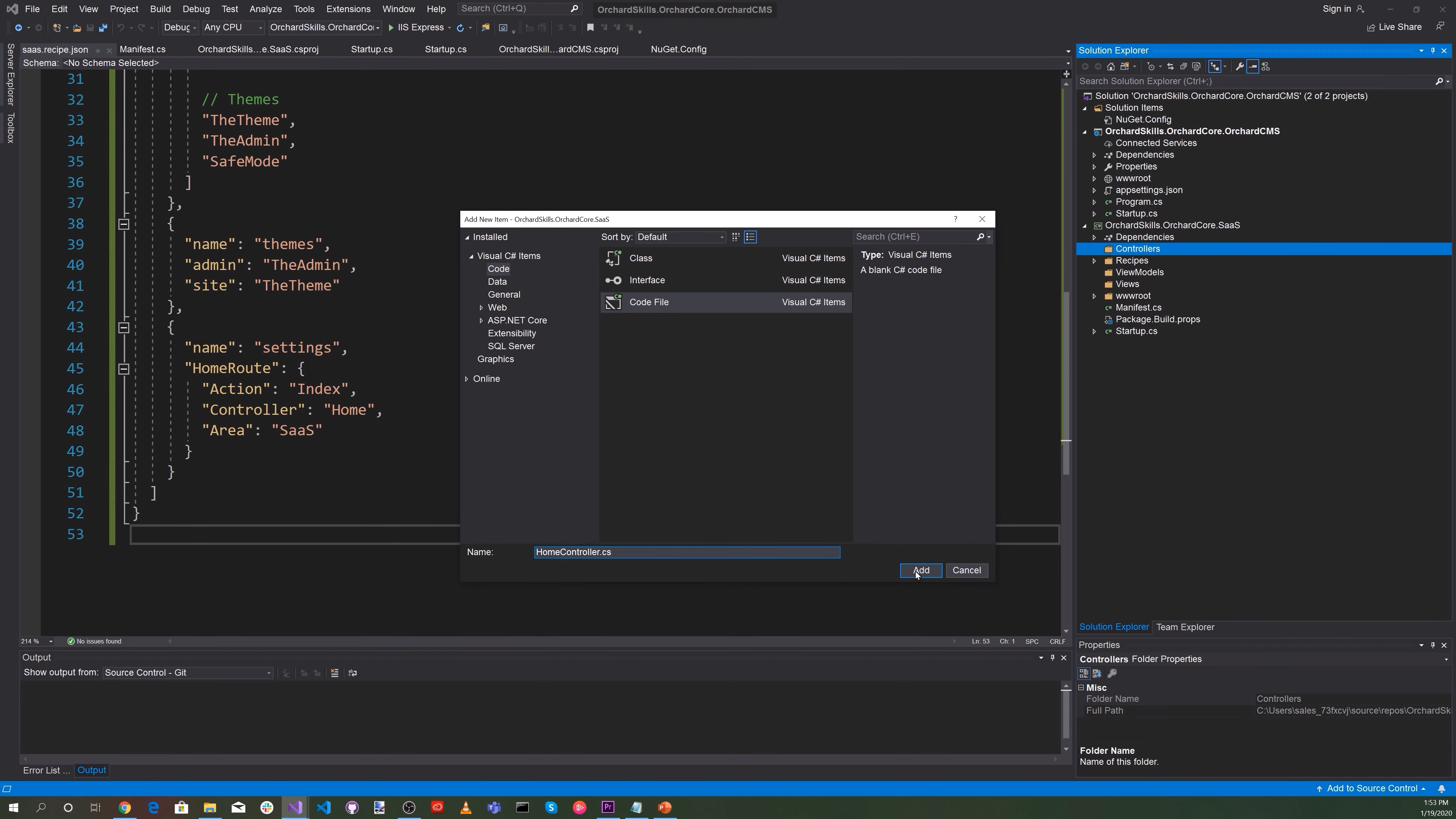Click the Save All toolbar icon
This screenshot has width=1456, height=819.
[103, 28]
